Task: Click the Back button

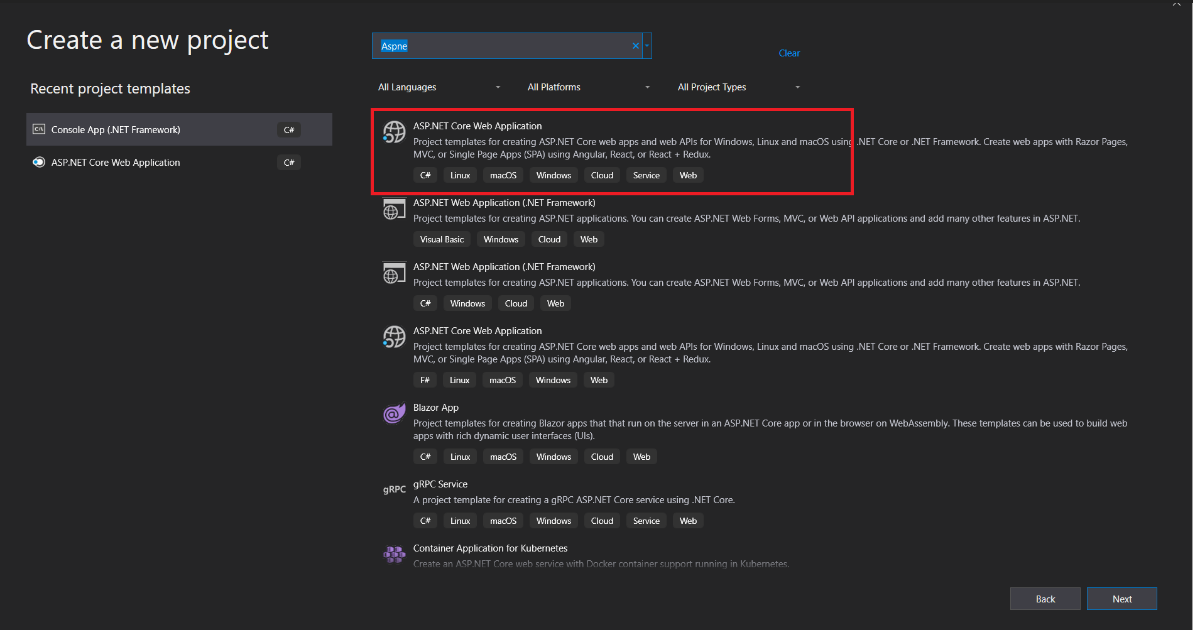Action: click(1045, 598)
